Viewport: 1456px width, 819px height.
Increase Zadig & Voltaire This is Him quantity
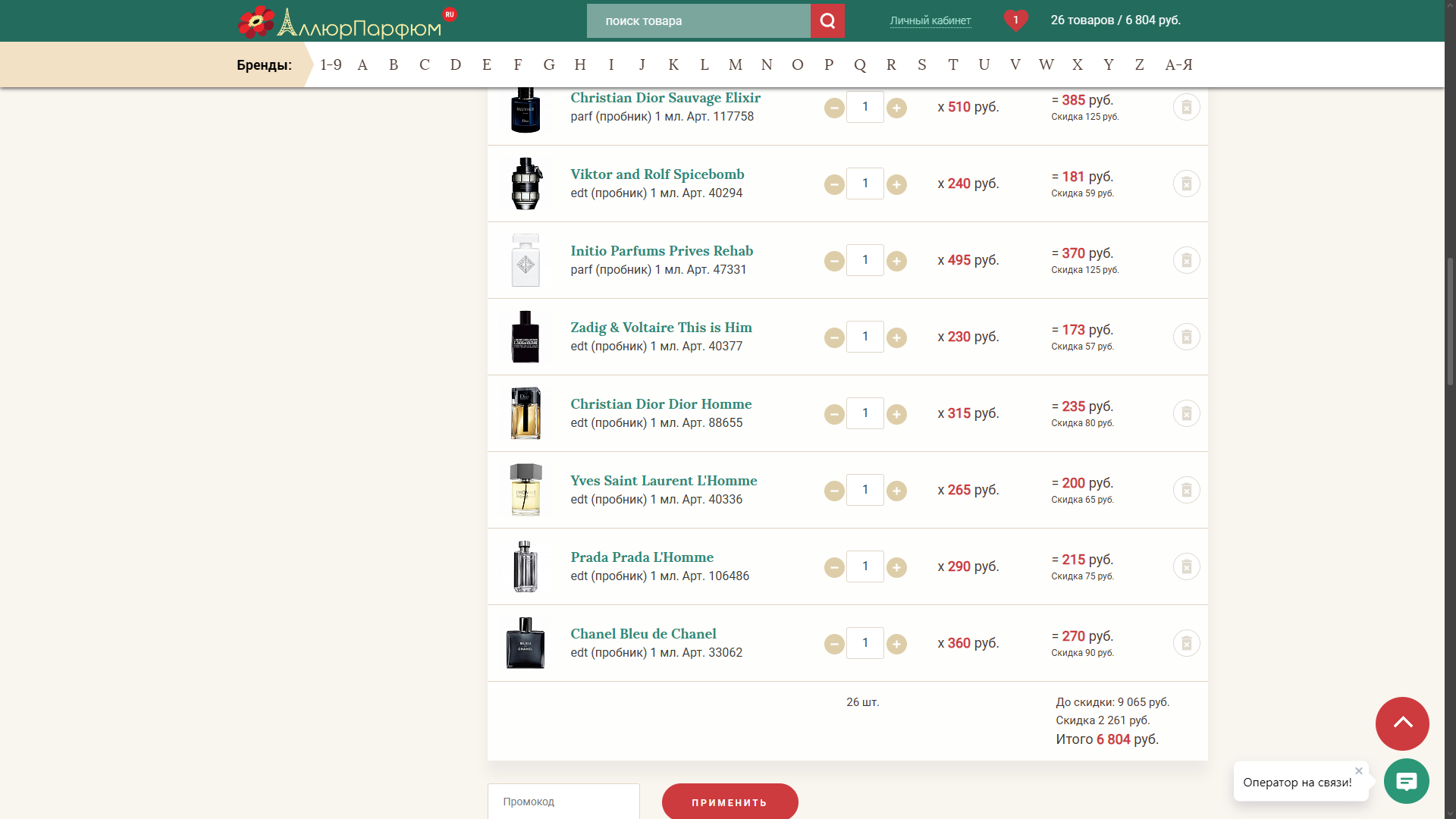(896, 337)
